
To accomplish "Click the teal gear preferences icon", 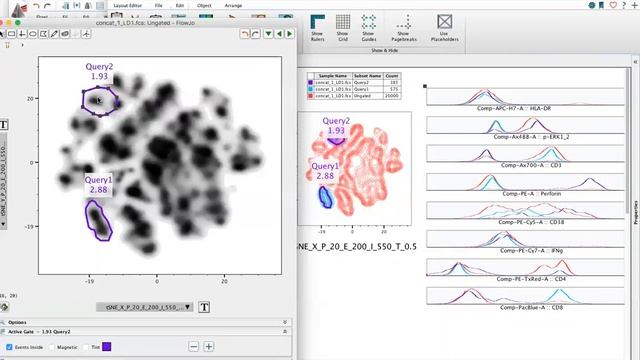I will tap(592, 5).
